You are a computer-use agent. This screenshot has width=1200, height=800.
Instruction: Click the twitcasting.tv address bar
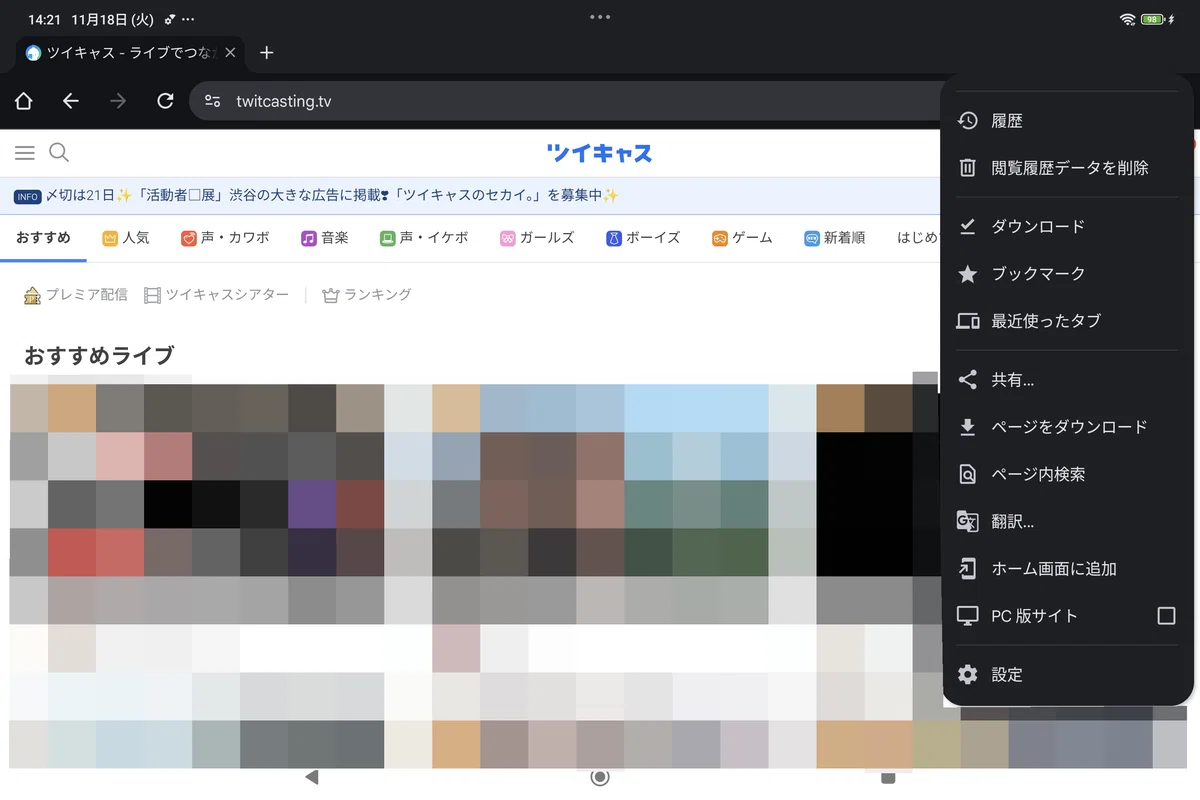click(x=566, y=101)
